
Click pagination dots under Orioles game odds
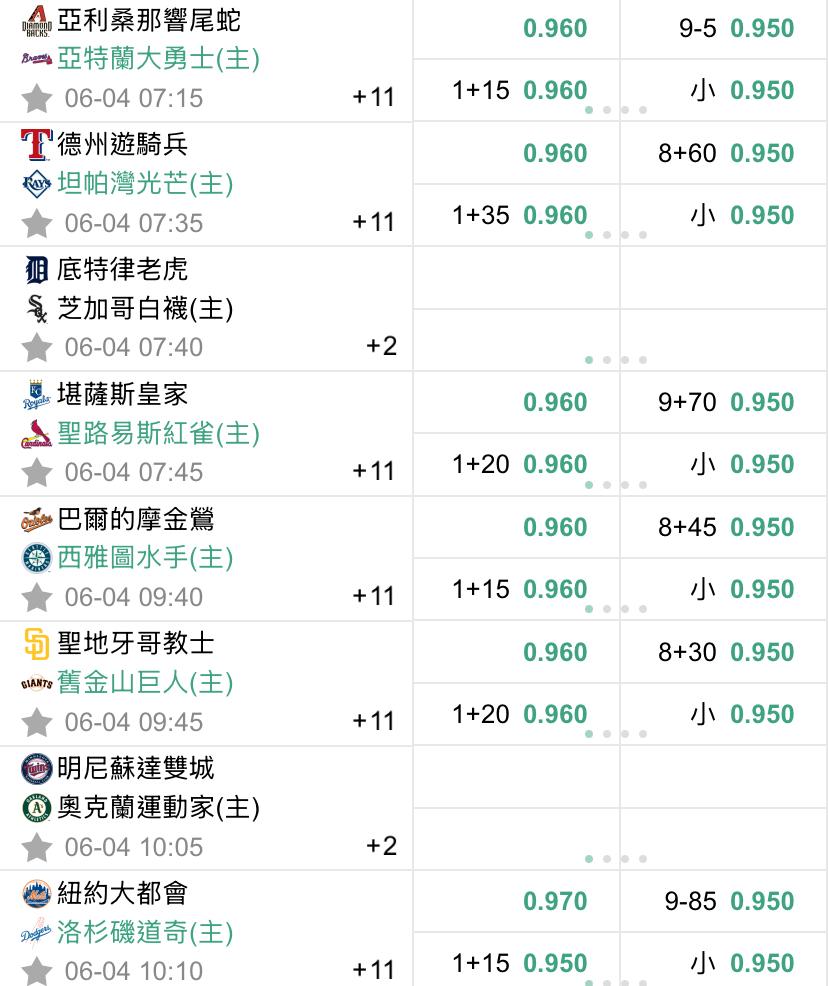pyautogui.click(x=615, y=609)
